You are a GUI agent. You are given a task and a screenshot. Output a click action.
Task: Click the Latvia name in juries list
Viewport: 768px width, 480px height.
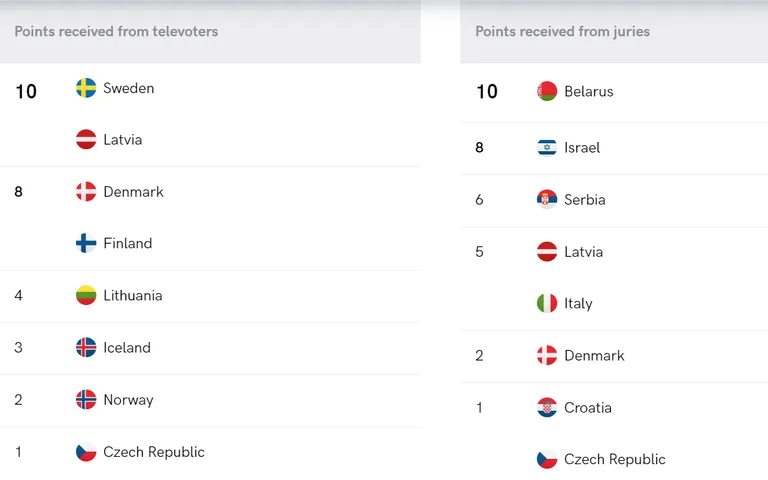[x=583, y=252]
